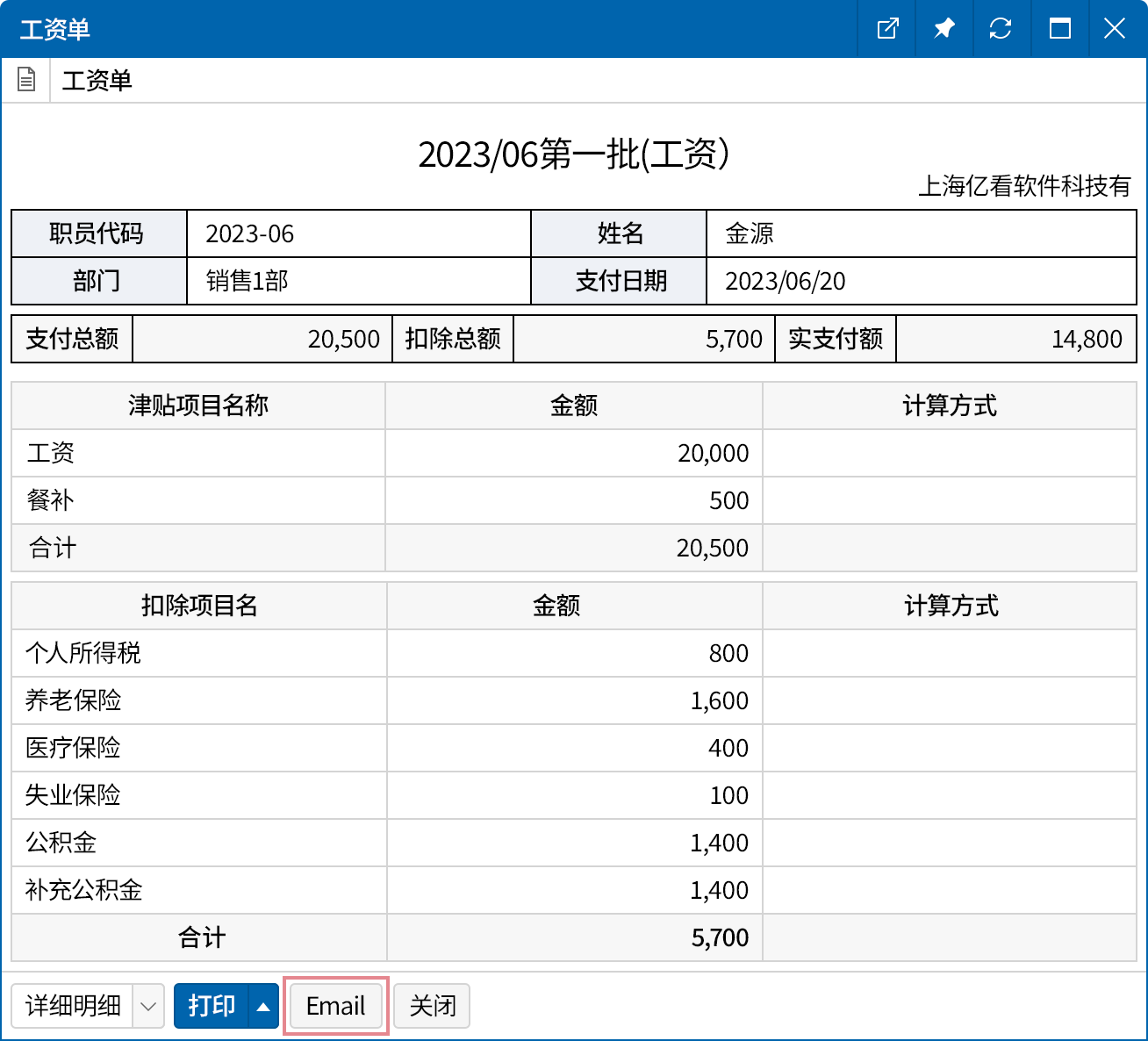Send payslip via Email button

pos(335,1006)
